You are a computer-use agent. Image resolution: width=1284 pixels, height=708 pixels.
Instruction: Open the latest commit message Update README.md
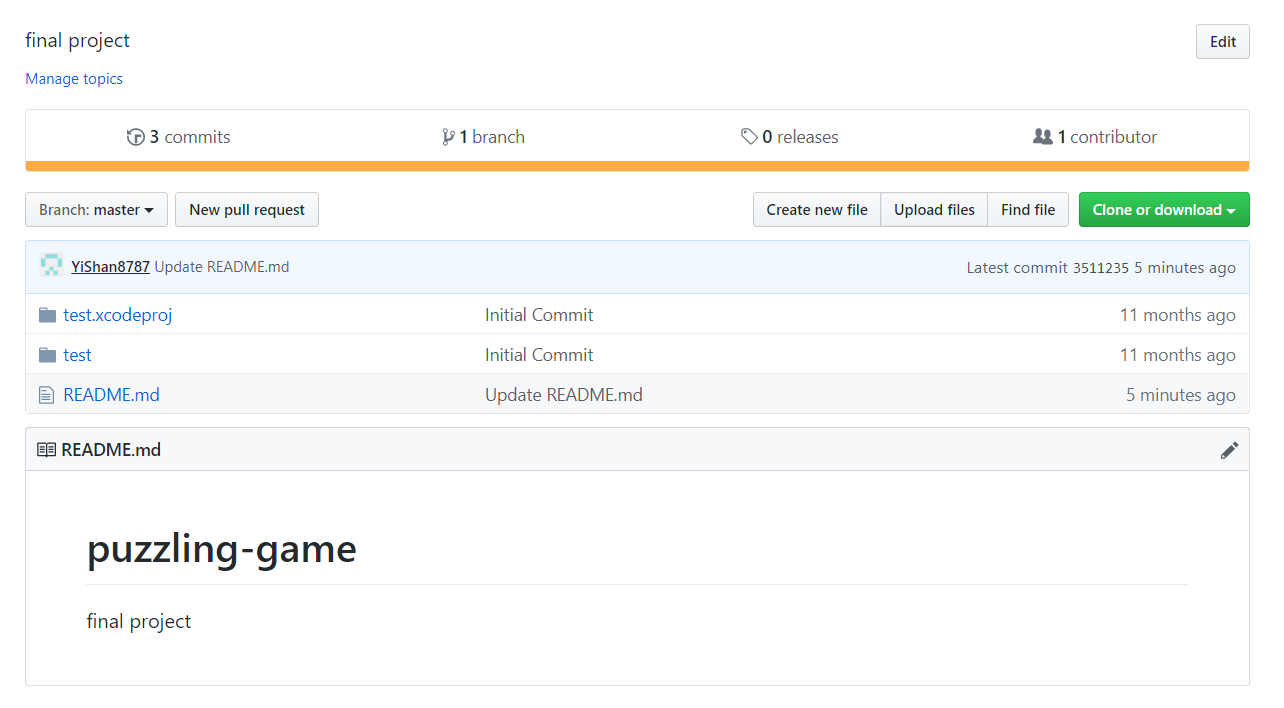tap(222, 267)
